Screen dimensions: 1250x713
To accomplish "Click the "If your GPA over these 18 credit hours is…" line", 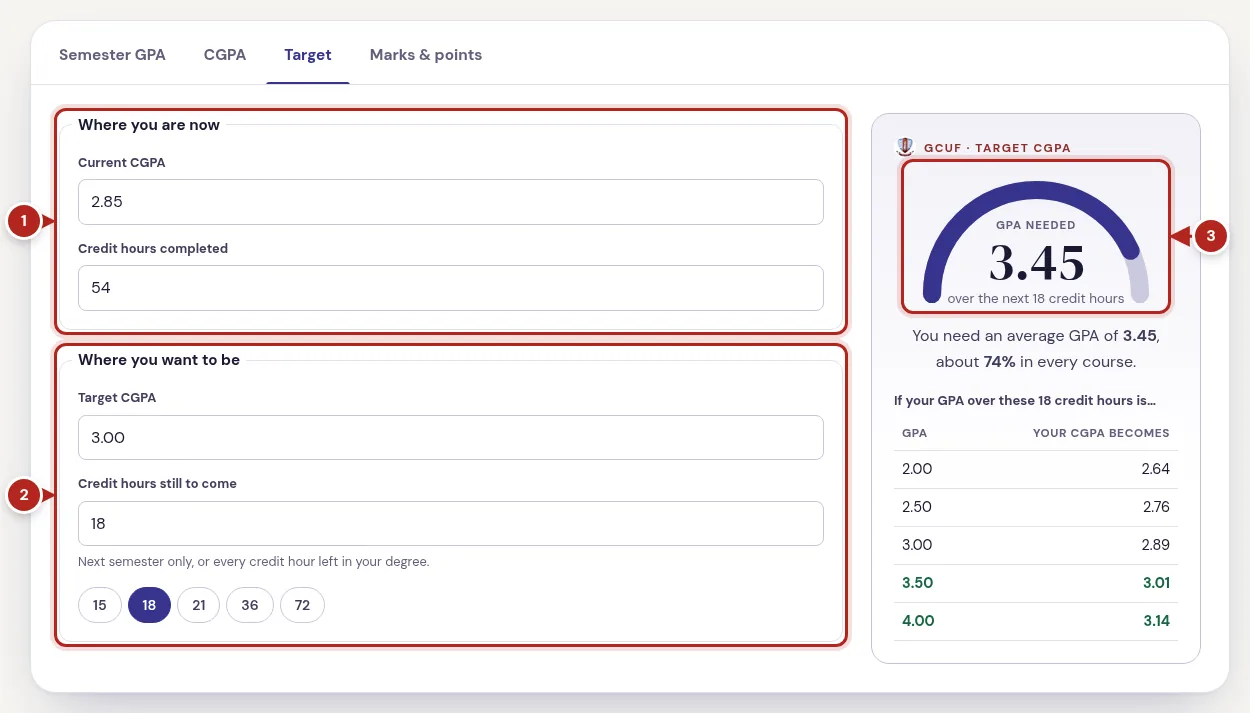I will tap(1025, 401).
